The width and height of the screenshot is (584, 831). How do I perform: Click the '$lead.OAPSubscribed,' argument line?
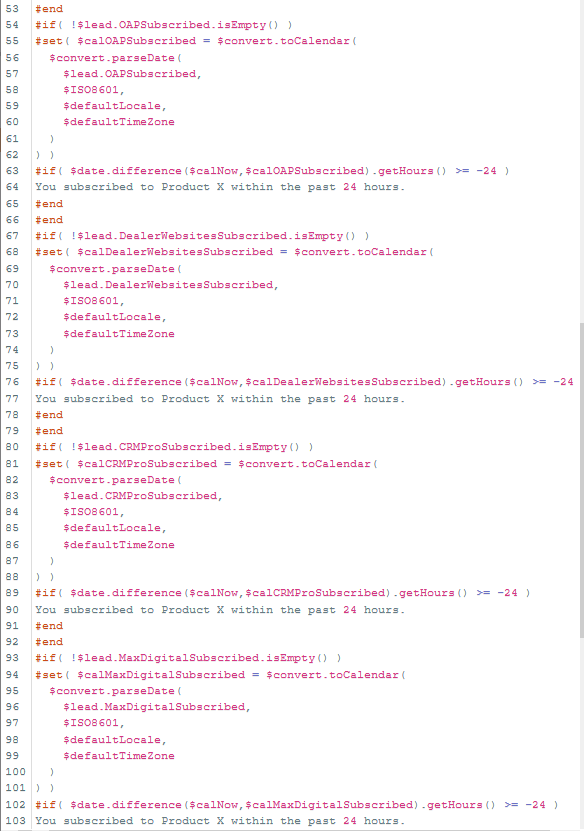[x=132, y=74]
